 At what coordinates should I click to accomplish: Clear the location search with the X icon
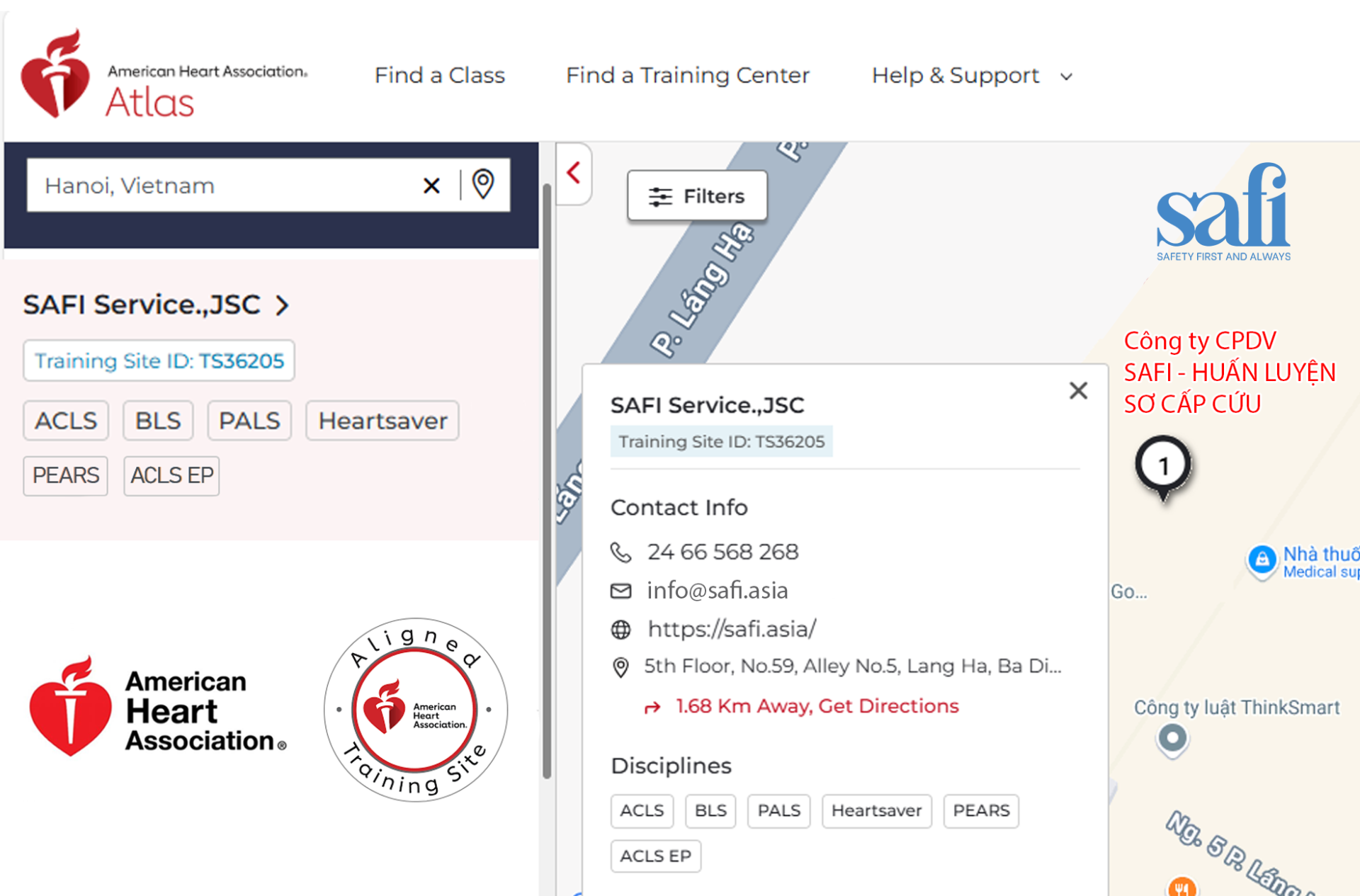(431, 186)
